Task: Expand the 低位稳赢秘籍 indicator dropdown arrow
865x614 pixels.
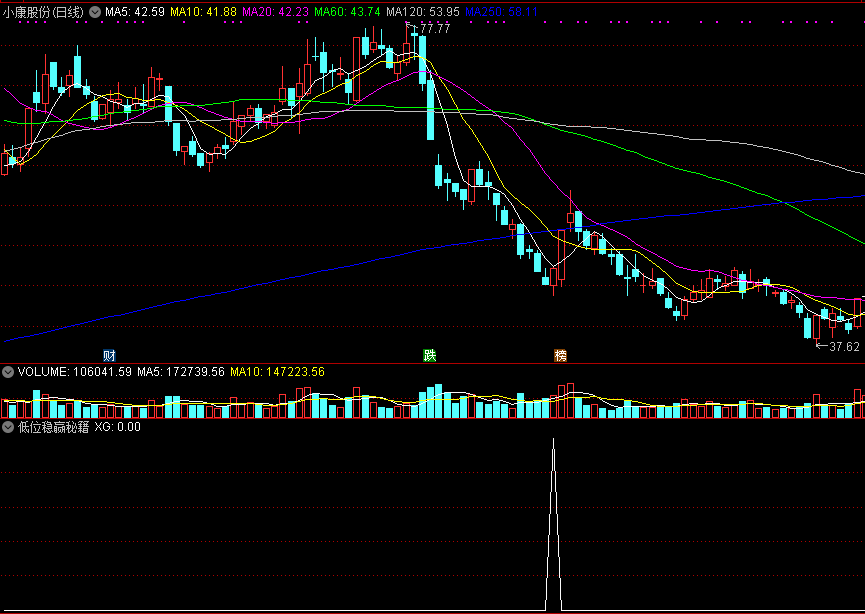Action: tap(8, 427)
